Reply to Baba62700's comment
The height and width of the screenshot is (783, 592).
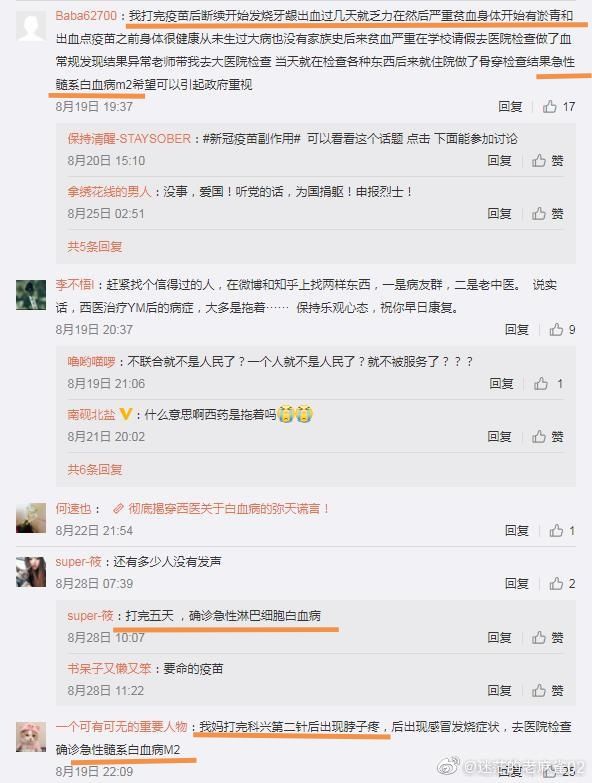(x=510, y=106)
